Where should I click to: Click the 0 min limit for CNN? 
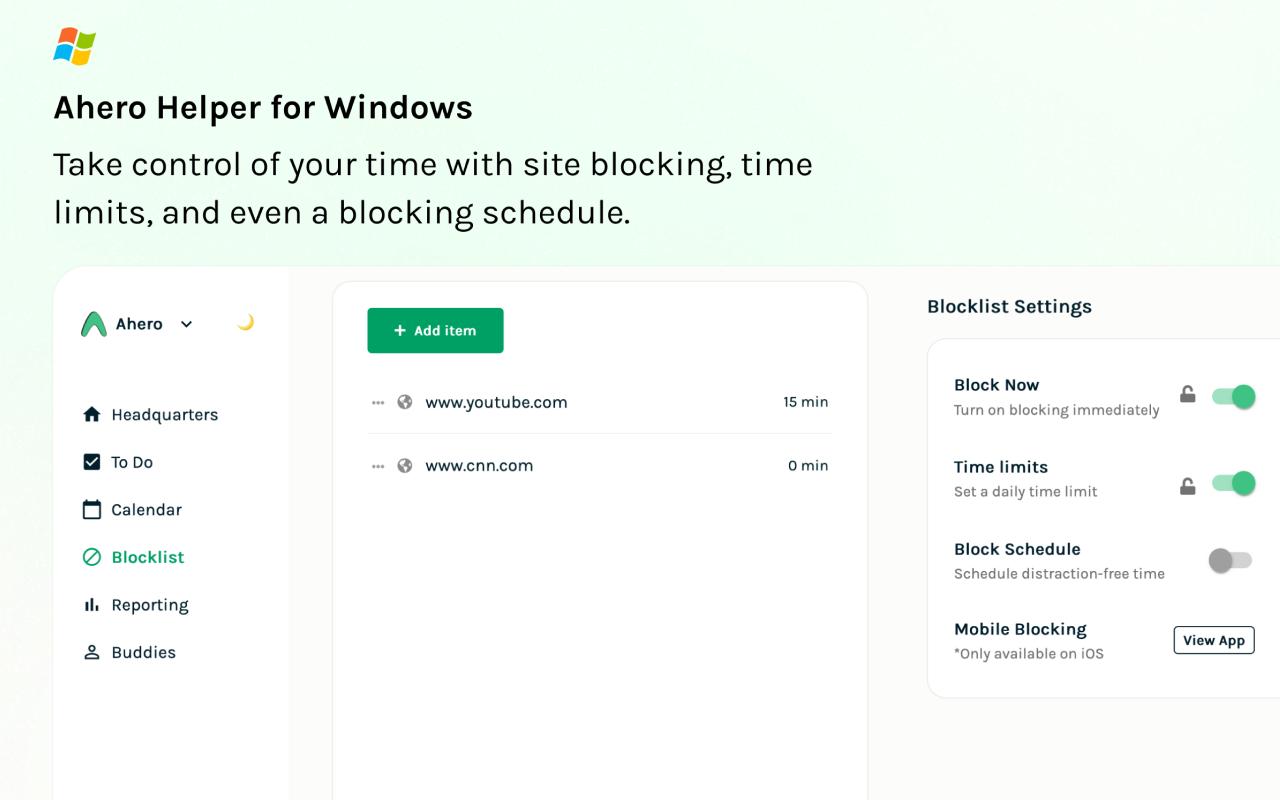(x=808, y=466)
